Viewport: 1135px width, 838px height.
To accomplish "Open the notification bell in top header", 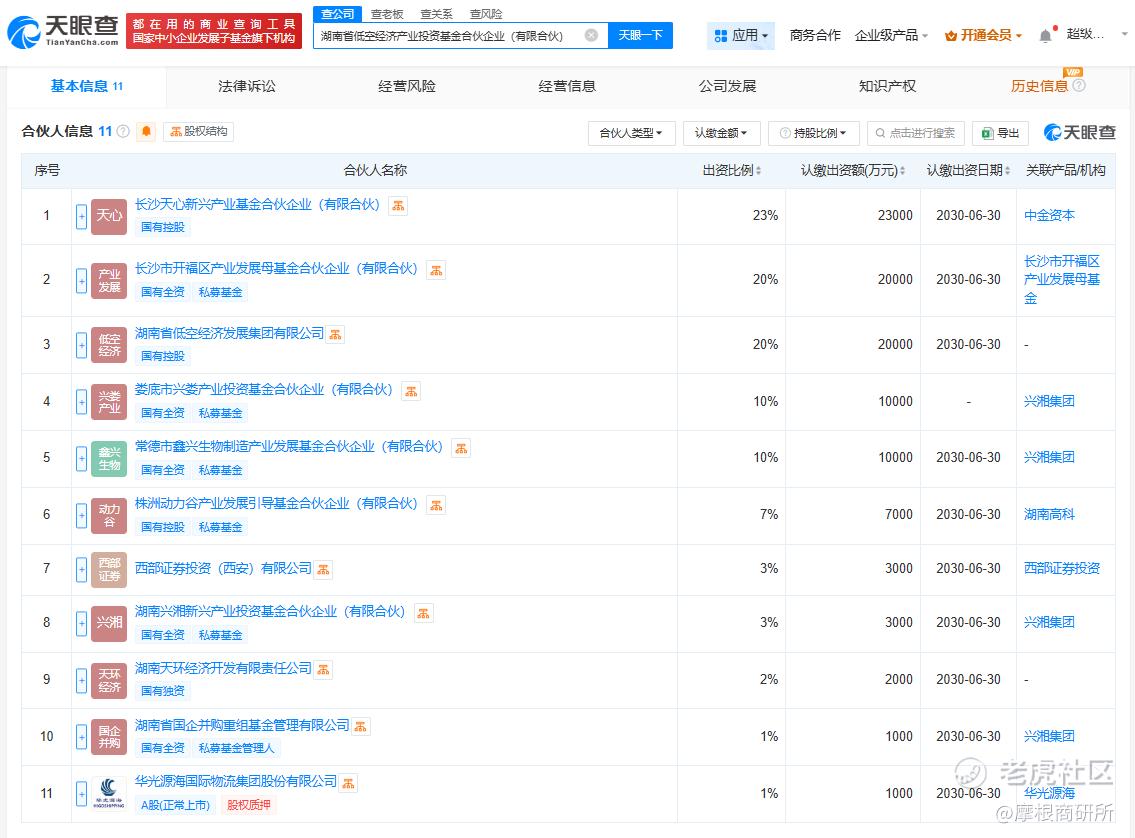I will click(1045, 35).
